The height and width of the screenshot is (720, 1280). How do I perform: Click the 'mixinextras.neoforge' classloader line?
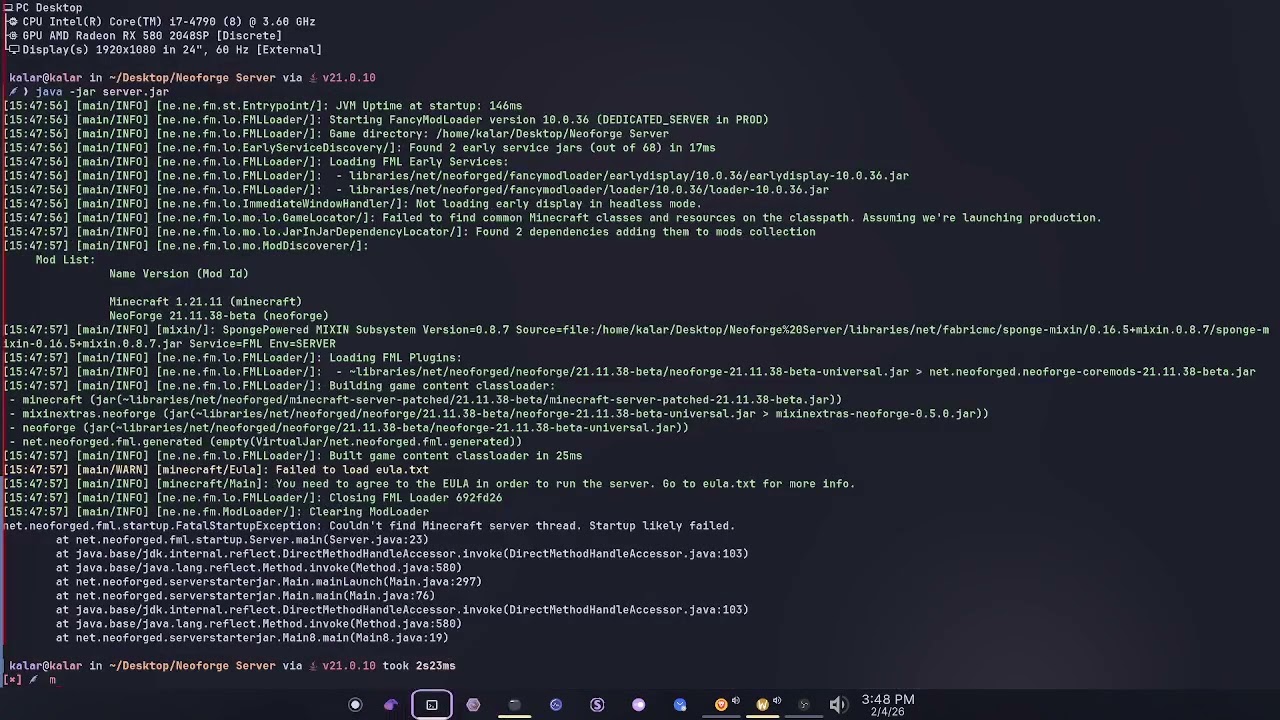pos(499,413)
